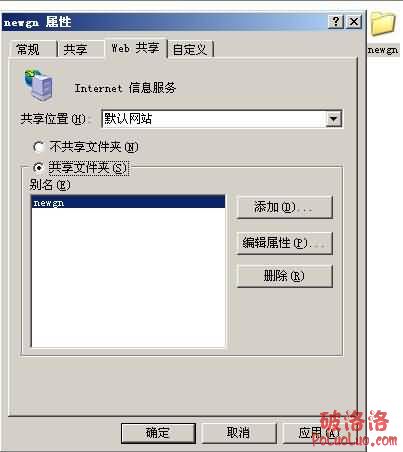The height and width of the screenshot is (452, 403).
Task: Choose the 不共享文件夹 radio option
Action: (86, 147)
